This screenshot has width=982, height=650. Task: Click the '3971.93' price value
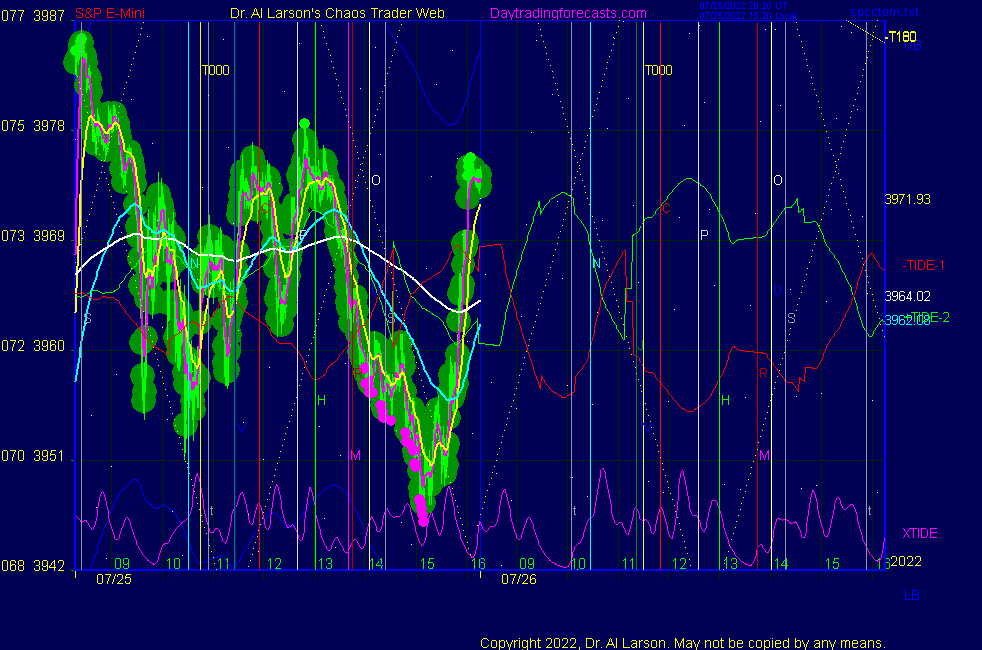(x=907, y=199)
